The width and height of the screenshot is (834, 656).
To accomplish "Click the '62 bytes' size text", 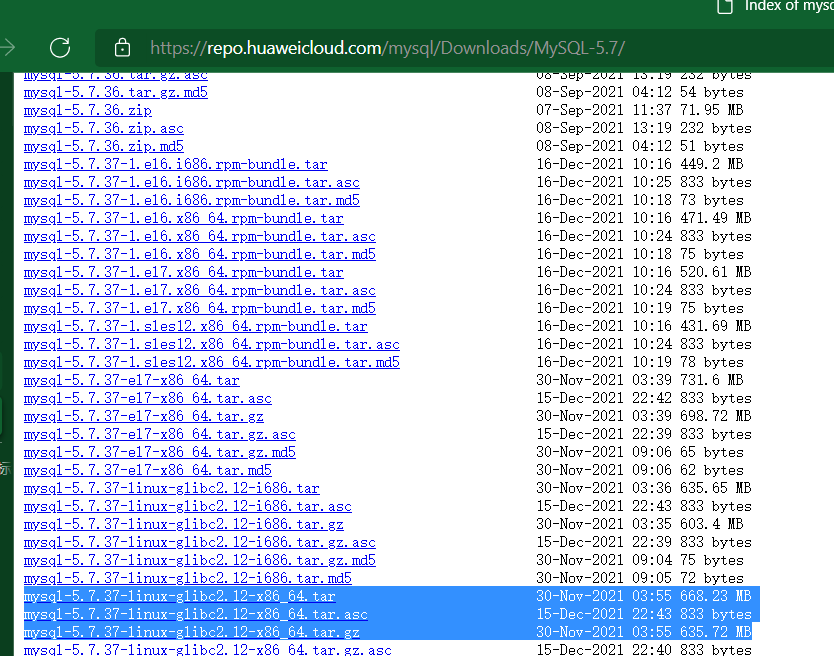I will [712, 470].
